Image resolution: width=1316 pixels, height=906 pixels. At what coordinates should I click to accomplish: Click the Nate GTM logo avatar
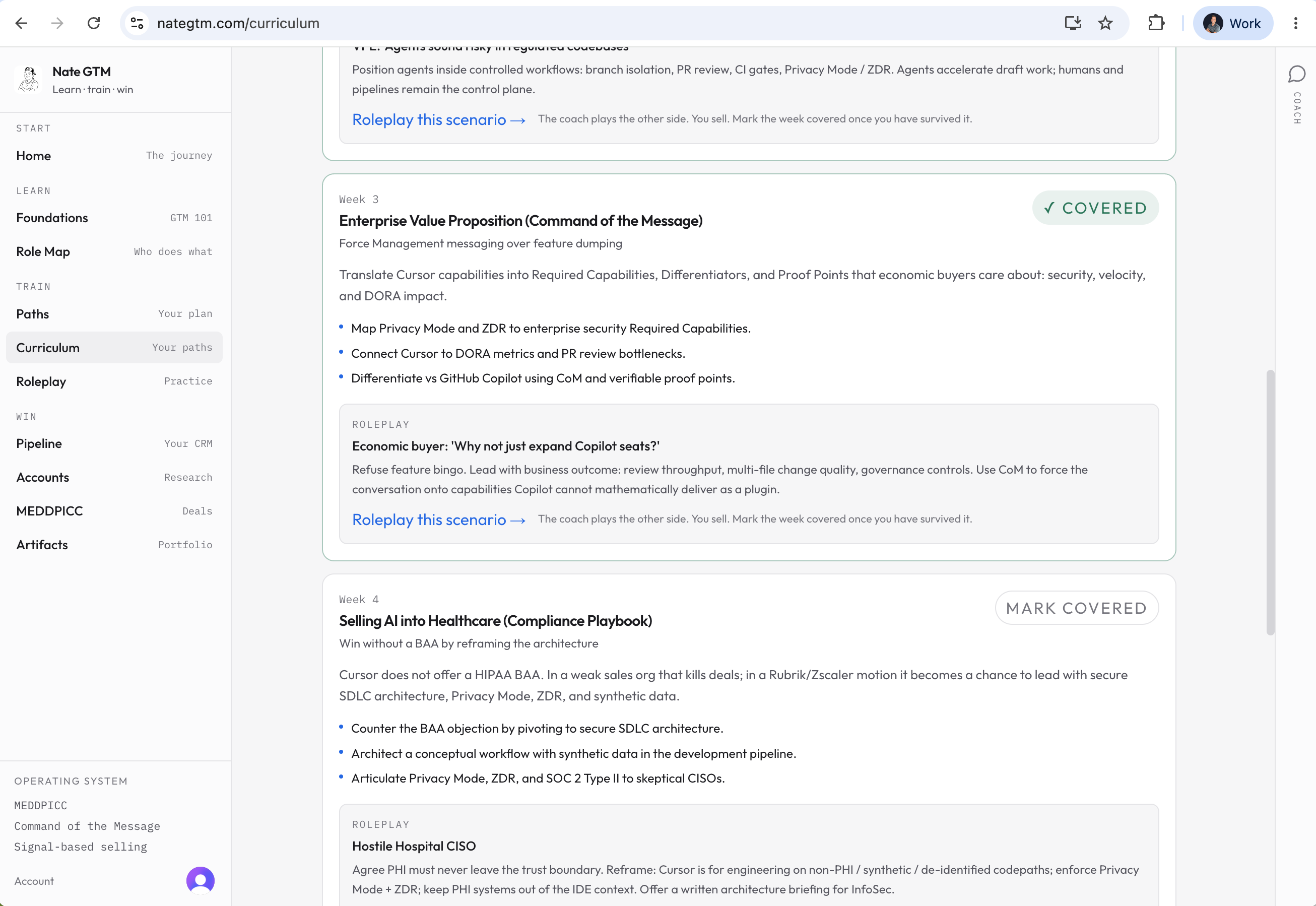tap(28, 80)
